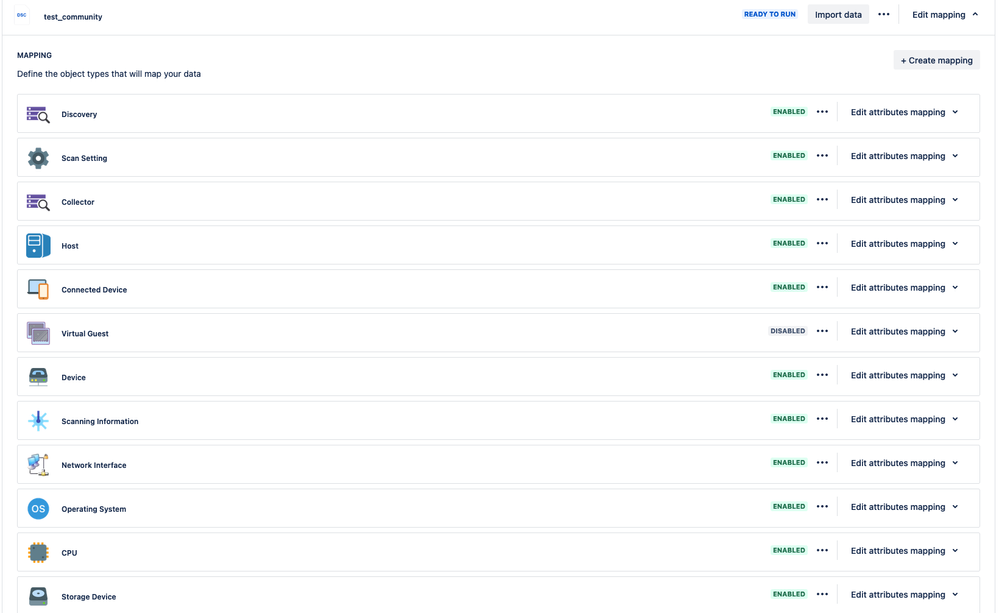
Task: Toggle the ENABLED status for CPU
Action: (788, 550)
